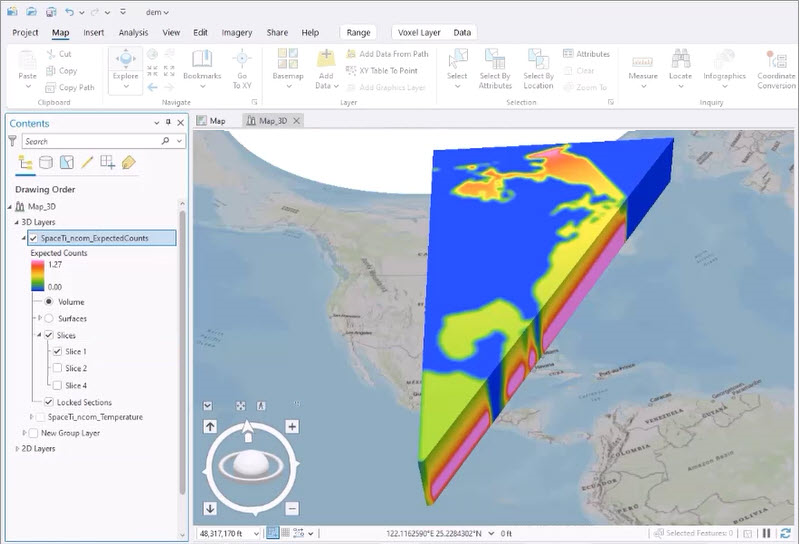Select the Surfaces radio button
This screenshot has height=544, width=800.
click(x=49, y=318)
